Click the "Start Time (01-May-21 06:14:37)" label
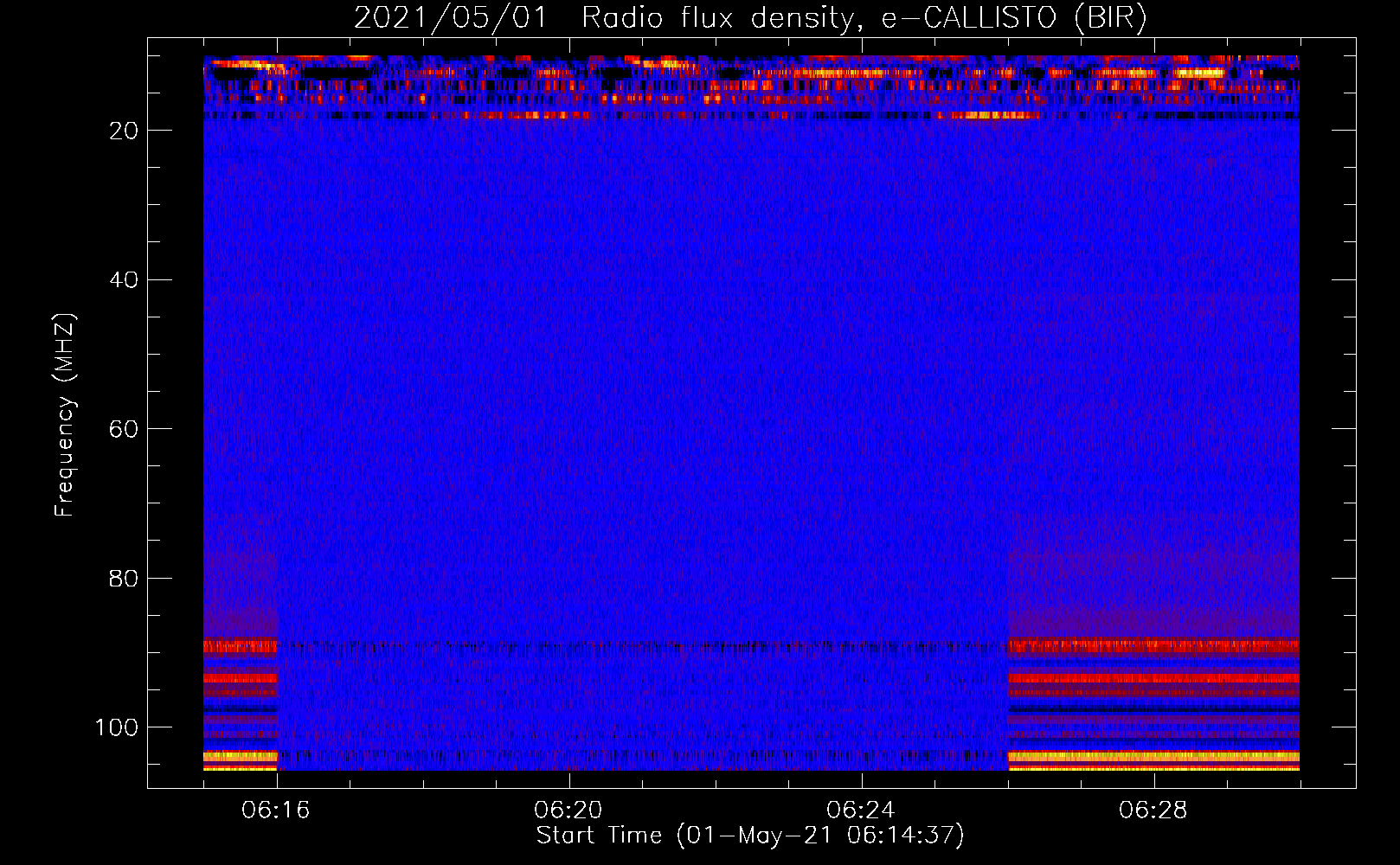This screenshot has height=865, width=1400. 750,836
